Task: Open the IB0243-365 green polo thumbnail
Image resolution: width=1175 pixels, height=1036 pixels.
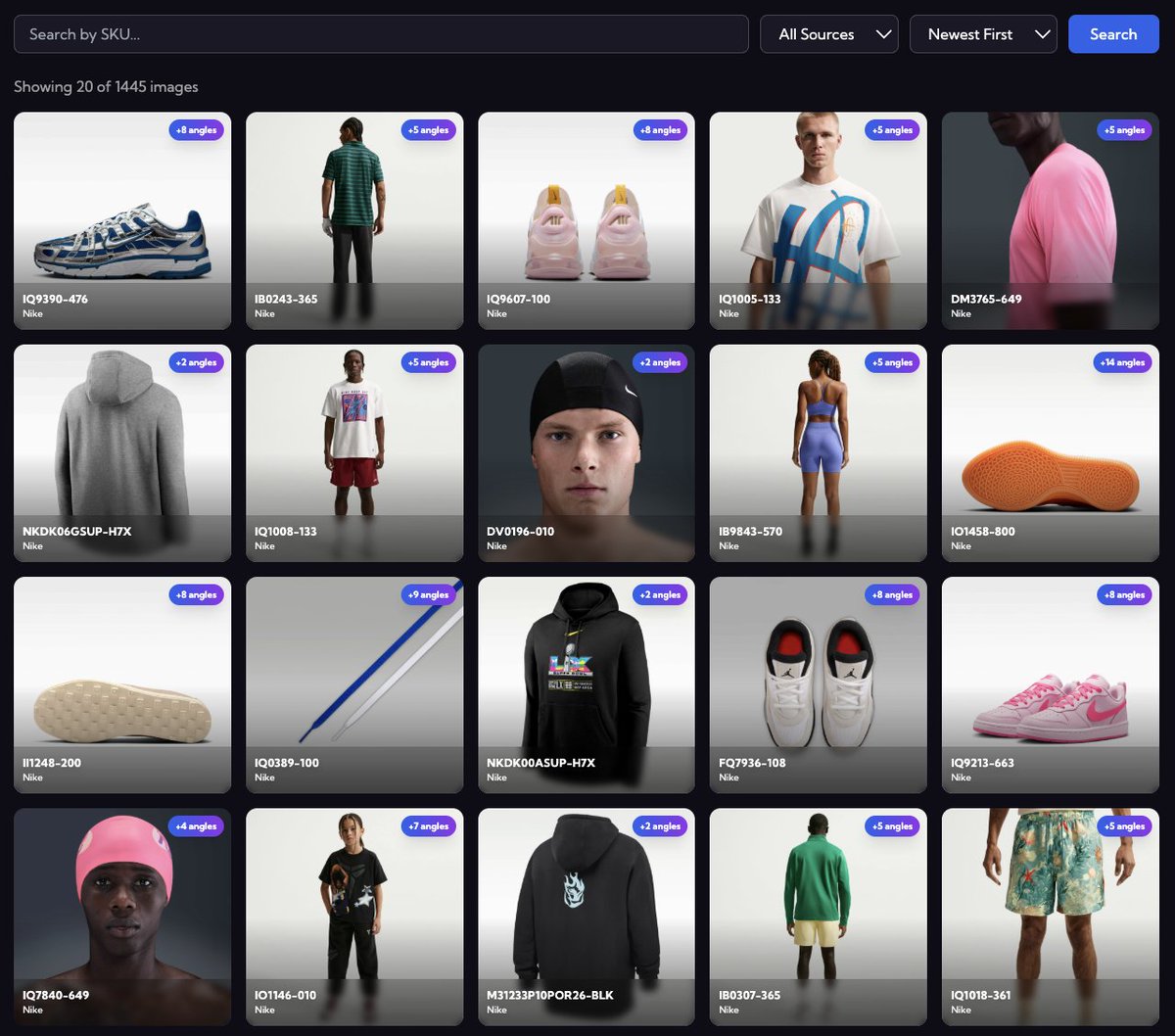Action: [354, 220]
